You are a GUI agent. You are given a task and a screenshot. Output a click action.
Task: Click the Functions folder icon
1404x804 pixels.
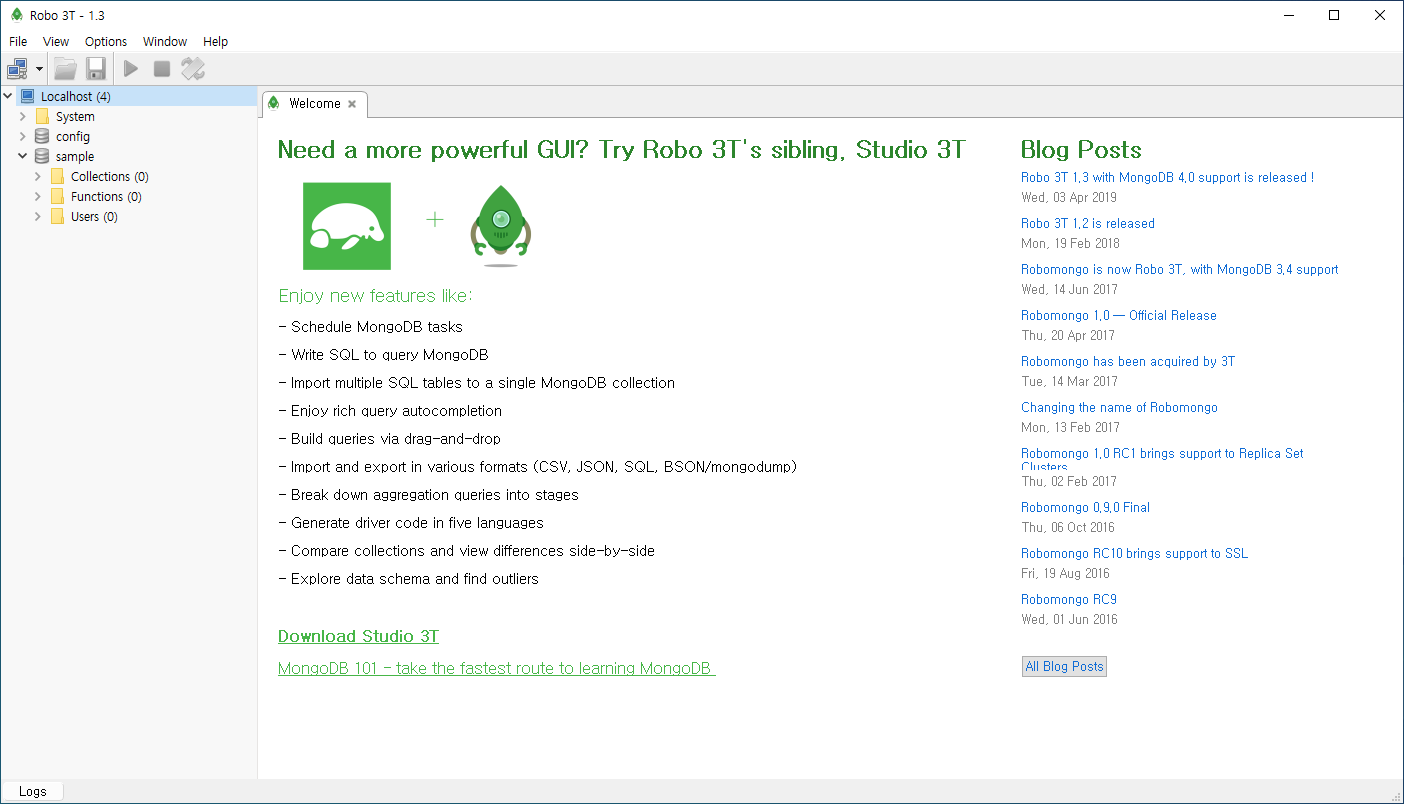[57, 196]
